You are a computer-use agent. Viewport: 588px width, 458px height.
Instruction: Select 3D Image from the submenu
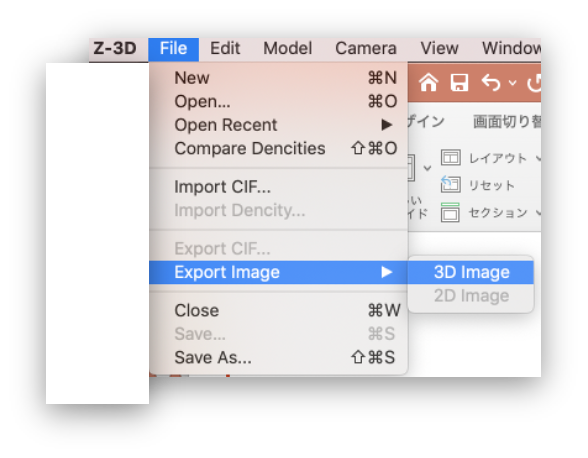(x=471, y=272)
